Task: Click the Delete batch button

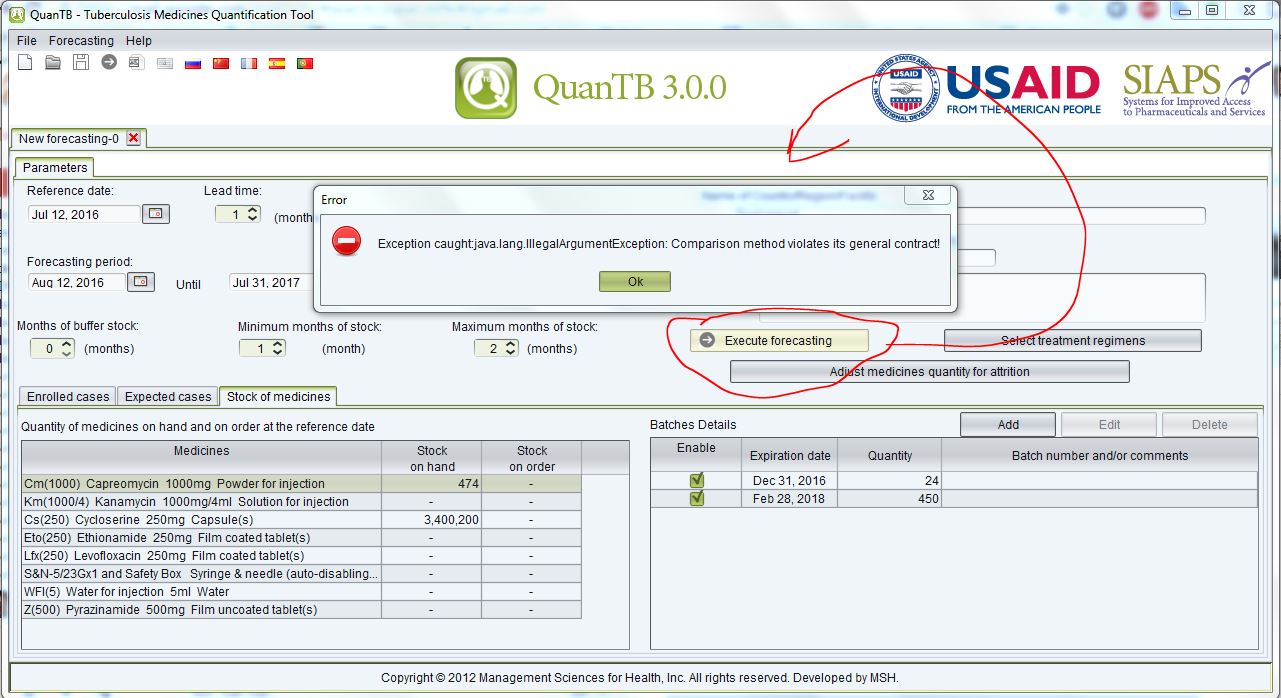Action: (x=1209, y=425)
